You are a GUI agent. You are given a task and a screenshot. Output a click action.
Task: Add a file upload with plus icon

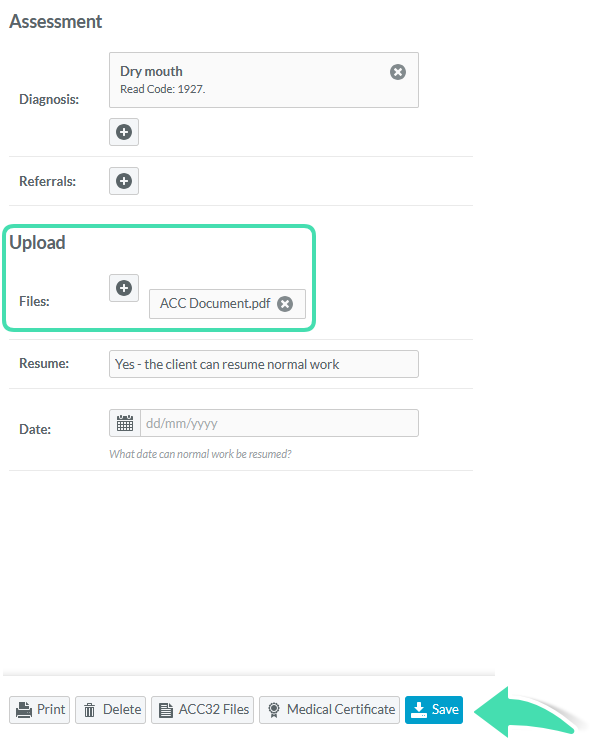tap(124, 288)
